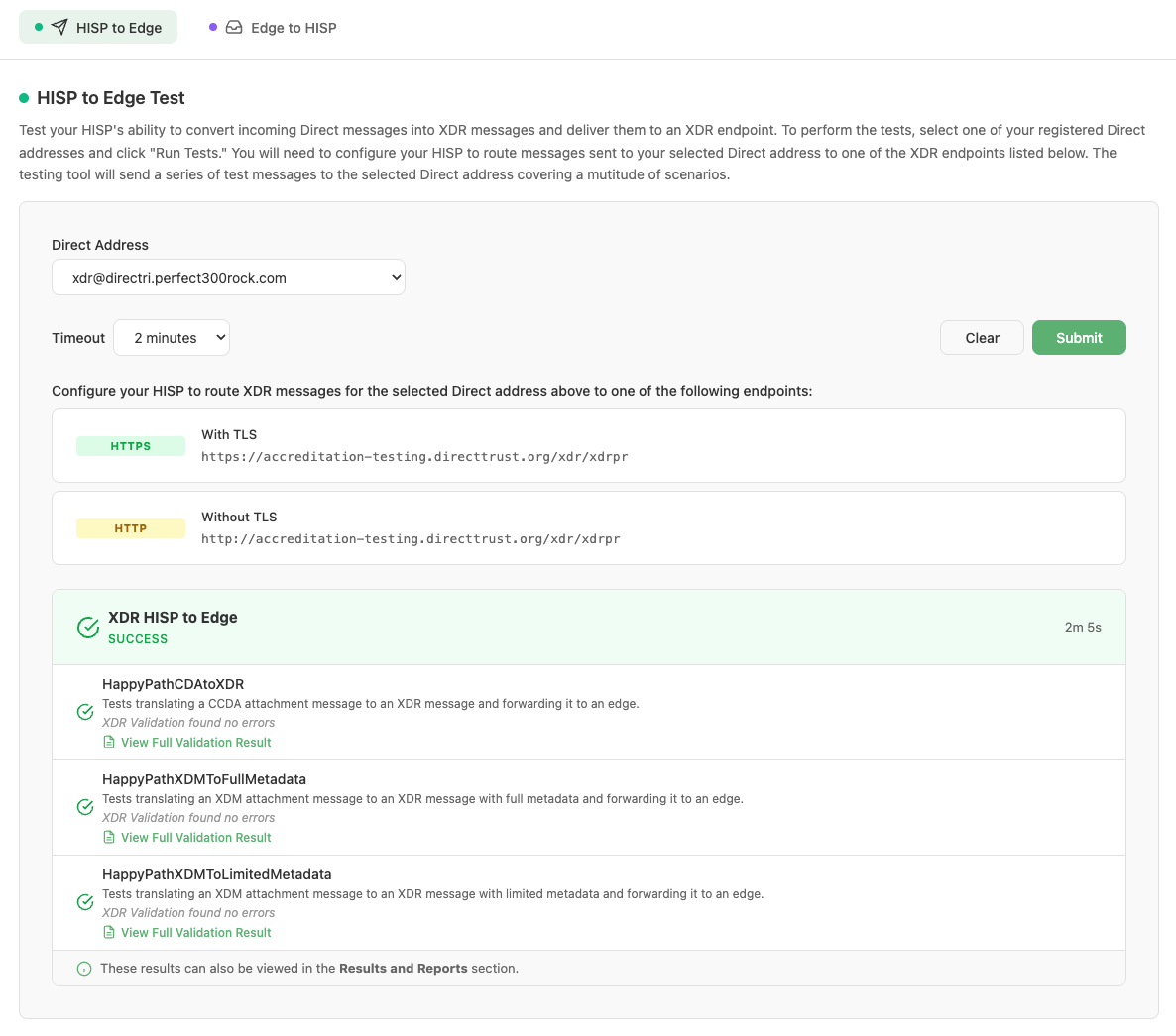Image resolution: width=1176 pixels, height=1036 pixels.
Task: Click the HappyPathXDMToLimitedMetadata test name
Action: 217,874
